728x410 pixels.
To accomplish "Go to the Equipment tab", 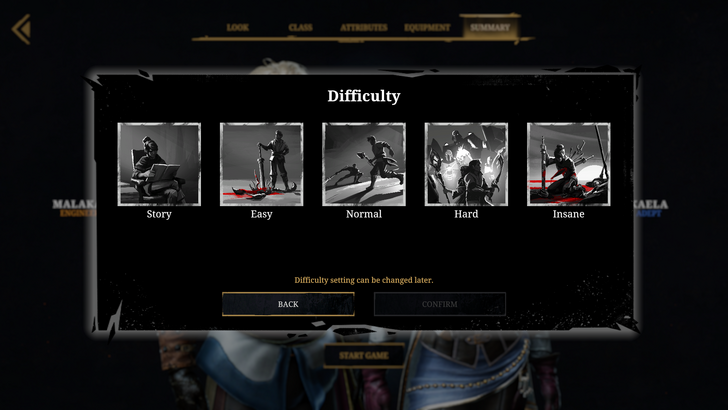I will [427, 27].
